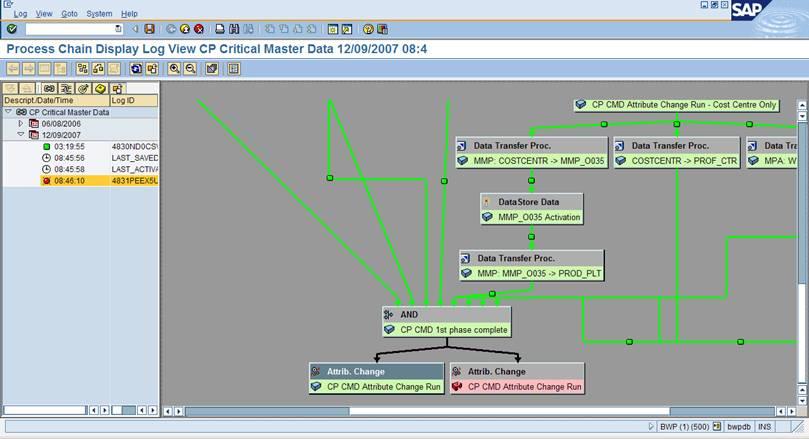Click the Print icon in standard toolbar
This screenshot has height=439, width=809.
(x=220, y=29)
